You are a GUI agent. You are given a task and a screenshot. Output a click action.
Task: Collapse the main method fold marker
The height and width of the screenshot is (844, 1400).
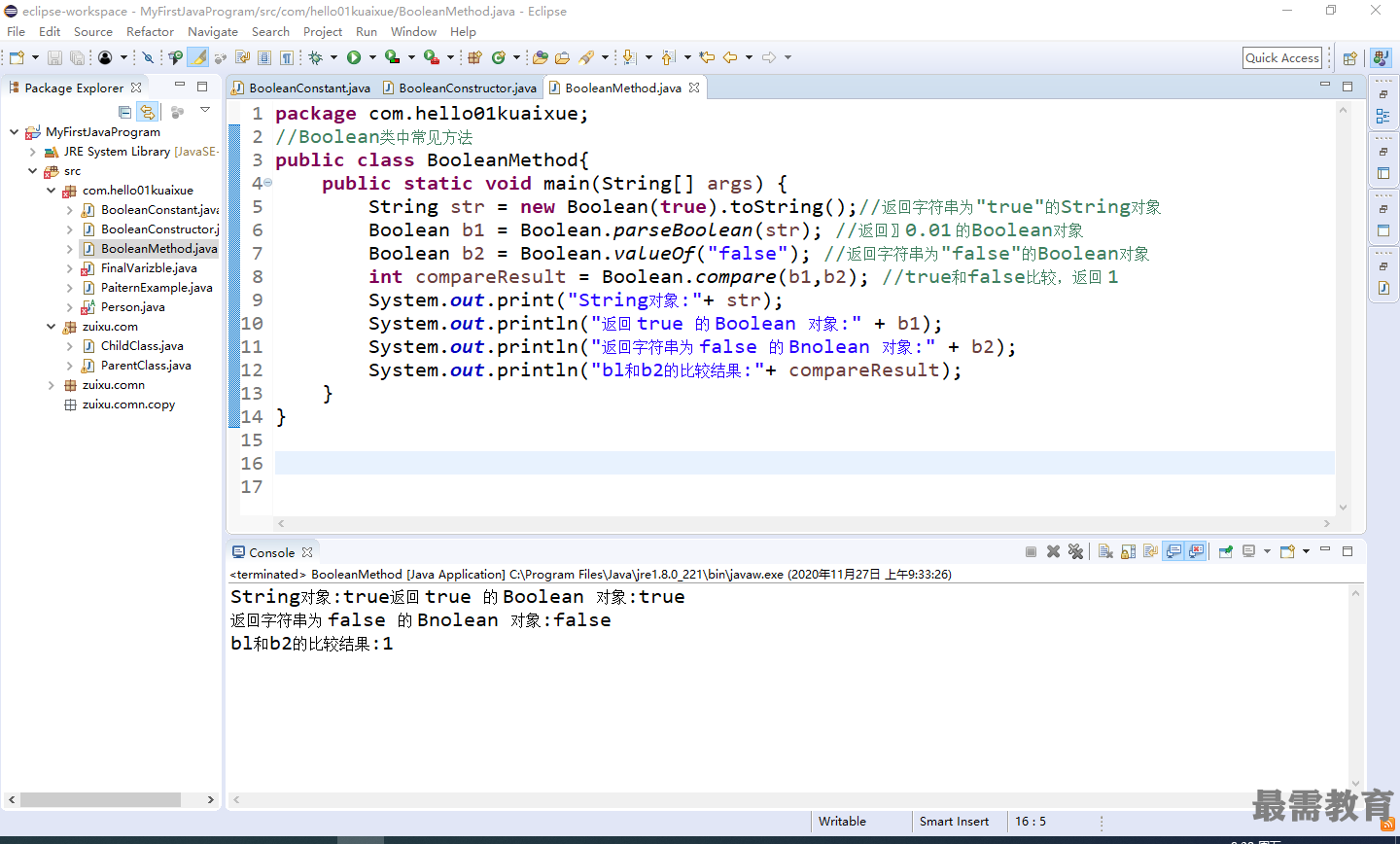tap(267, 183)
